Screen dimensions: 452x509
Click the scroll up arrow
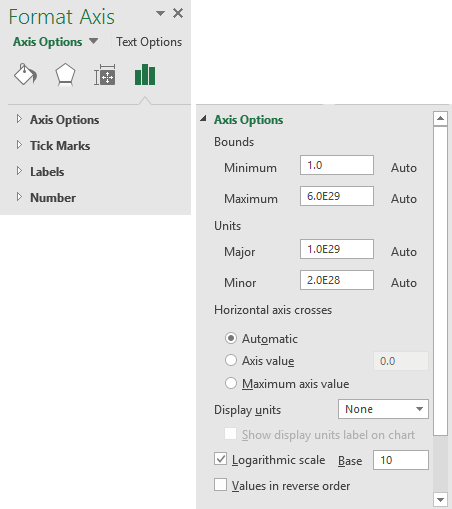(x=440, y=118)
